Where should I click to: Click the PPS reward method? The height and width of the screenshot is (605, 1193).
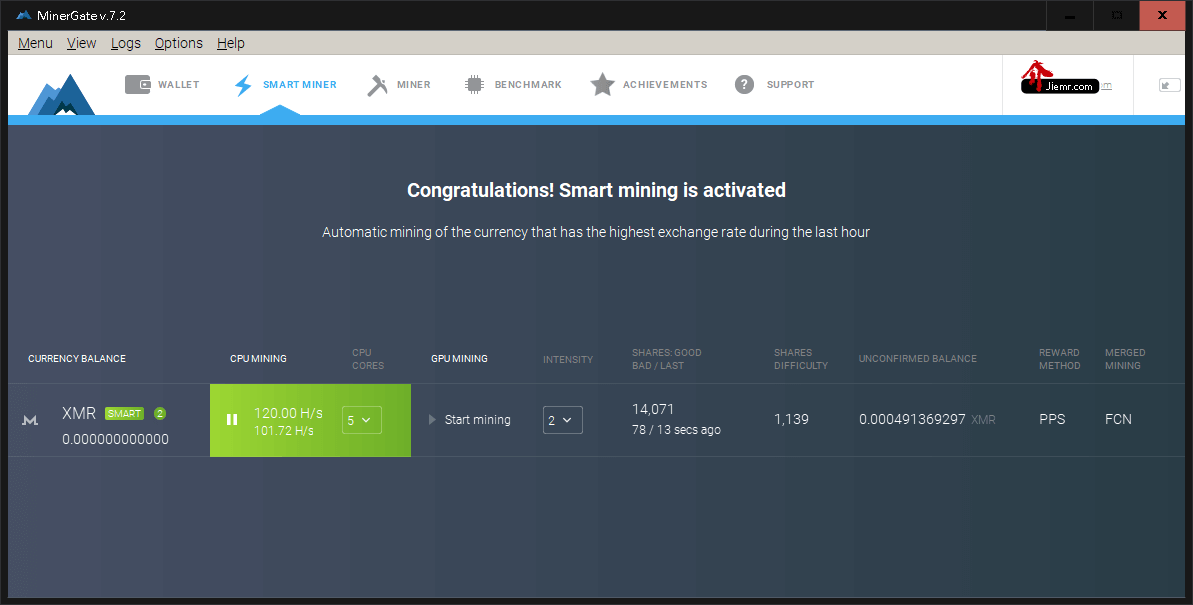coord(1052,419)
